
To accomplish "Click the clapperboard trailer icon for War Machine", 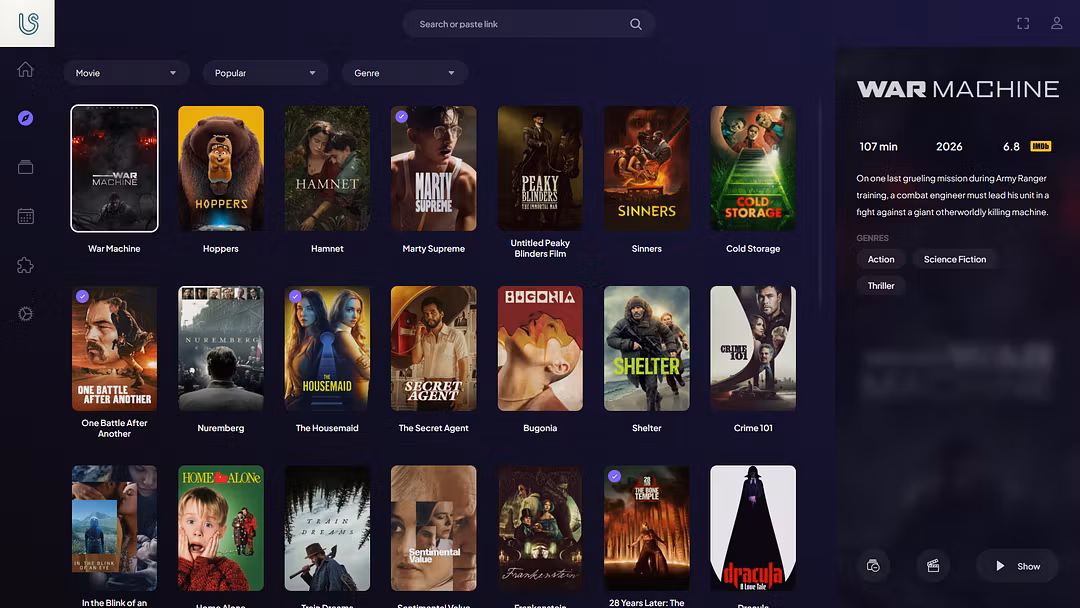I will click(x=933, y=566).
